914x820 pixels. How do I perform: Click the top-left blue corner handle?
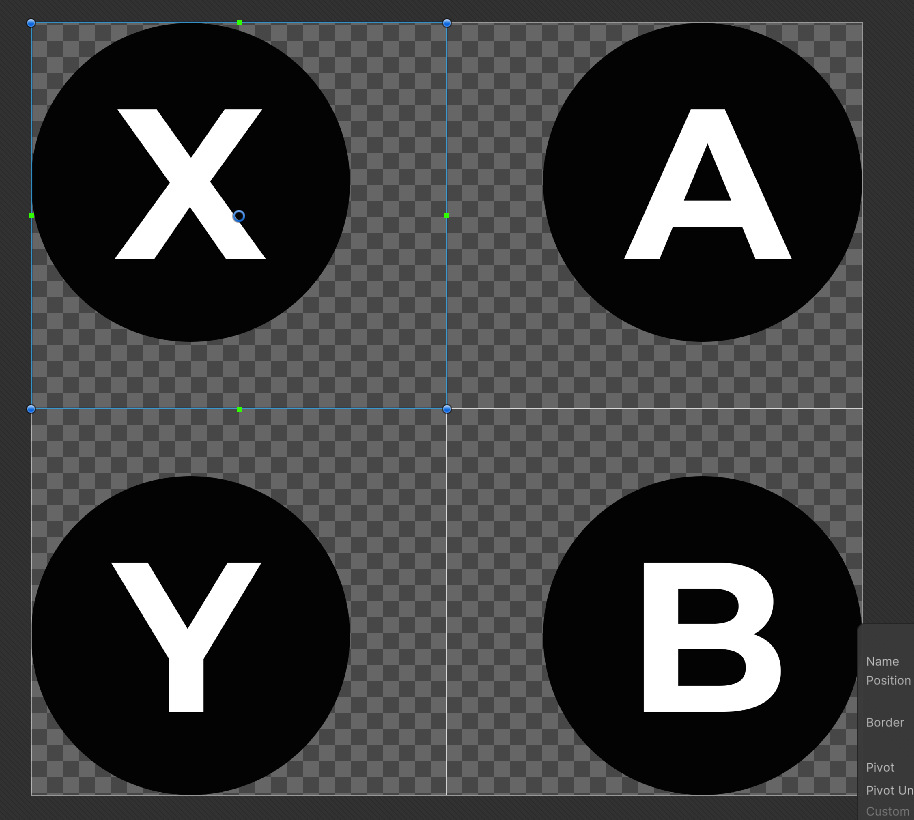tap(31, 23)
